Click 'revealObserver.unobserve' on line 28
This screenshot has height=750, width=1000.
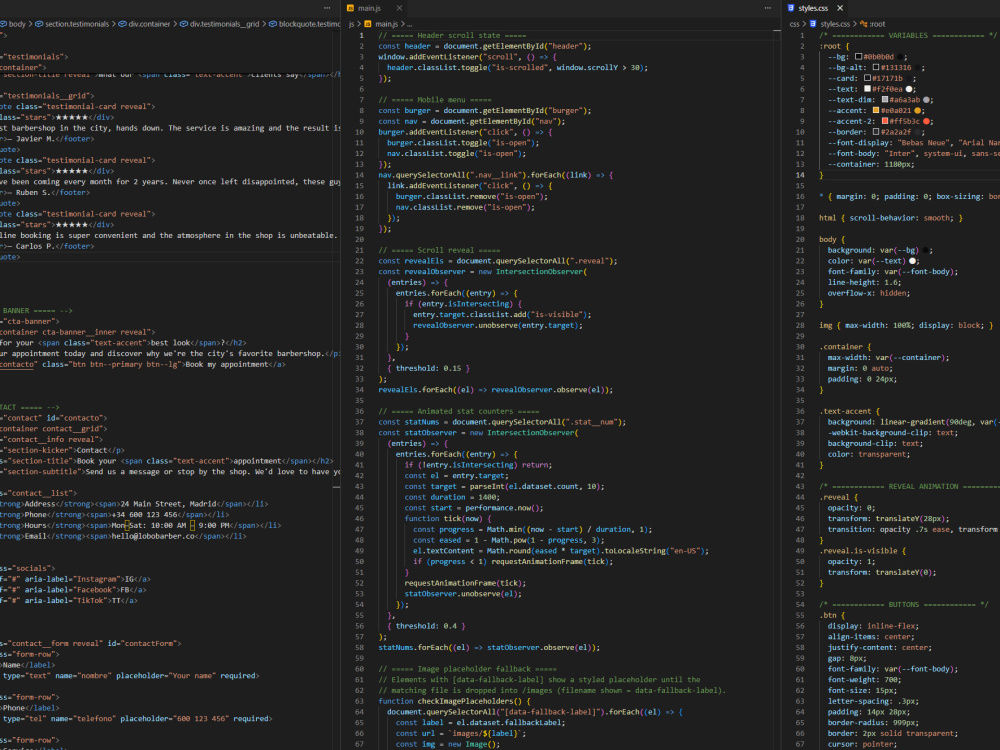click(x=465, y=325)
